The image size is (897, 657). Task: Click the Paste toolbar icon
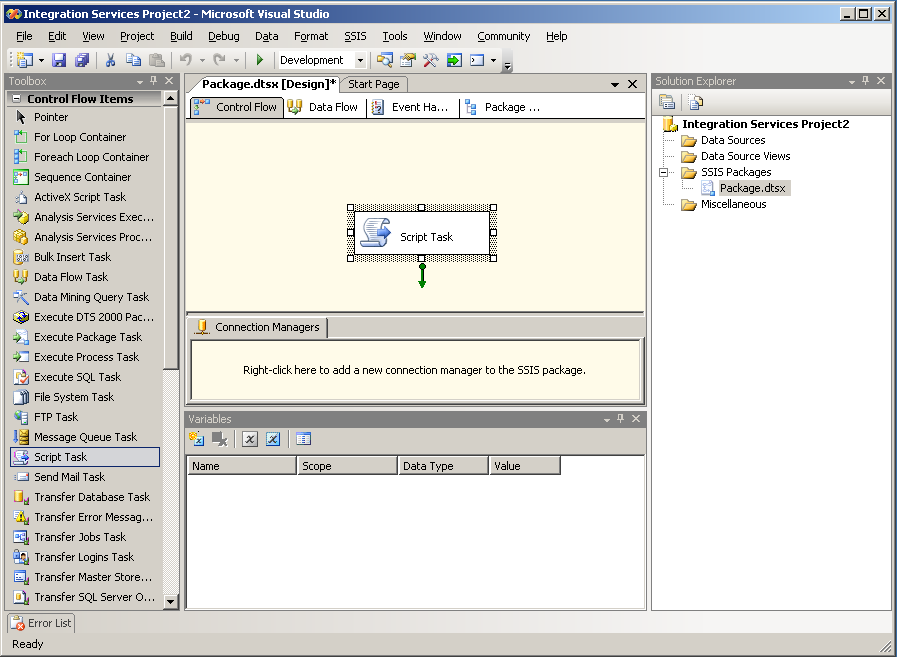point(156,60)
